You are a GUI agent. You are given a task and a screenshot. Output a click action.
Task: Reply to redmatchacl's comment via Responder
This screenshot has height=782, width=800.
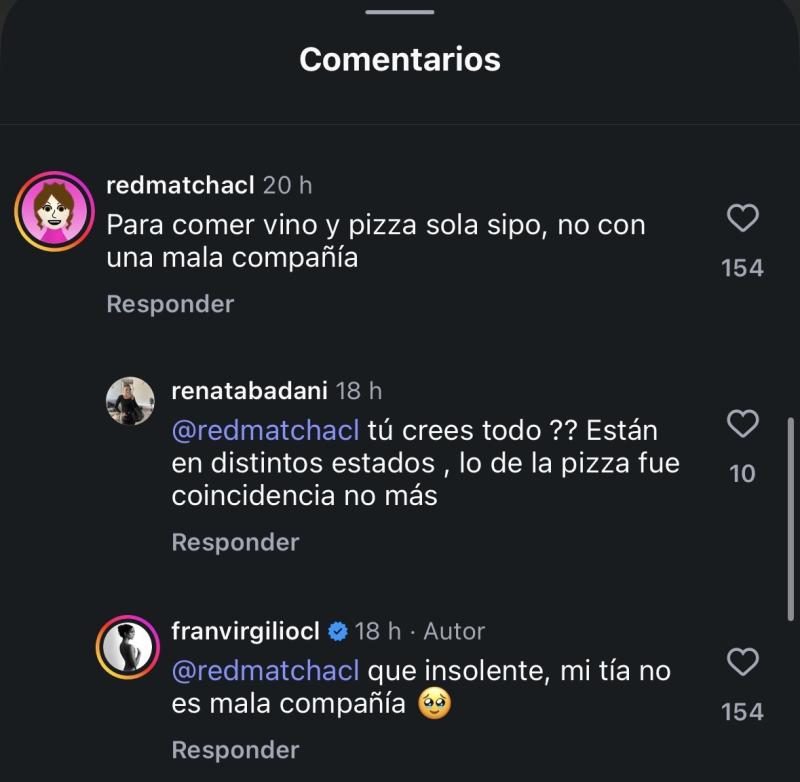point(170,304)
